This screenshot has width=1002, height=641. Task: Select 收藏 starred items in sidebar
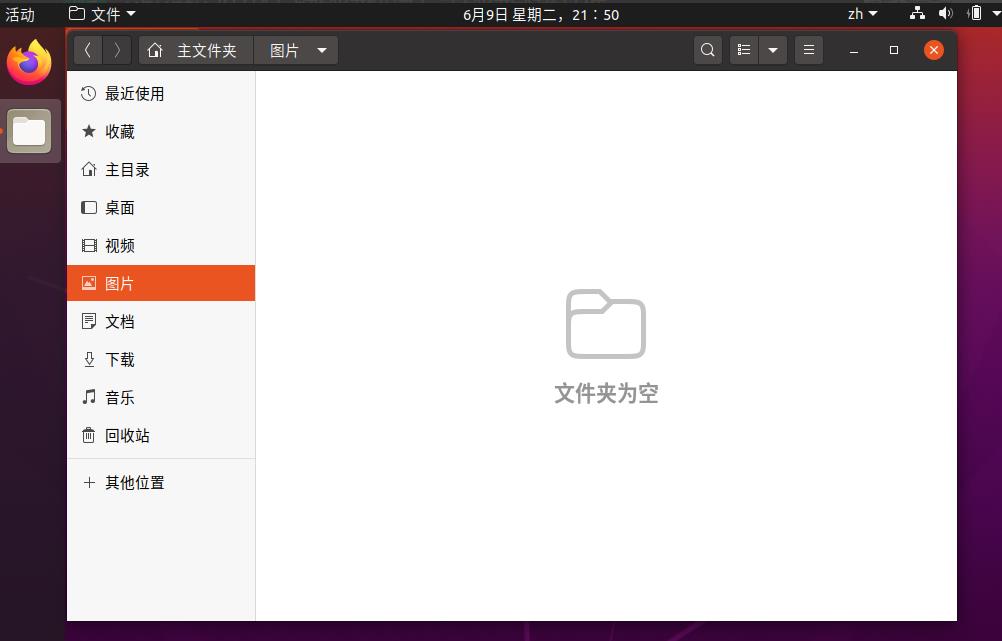pos(120,132)
